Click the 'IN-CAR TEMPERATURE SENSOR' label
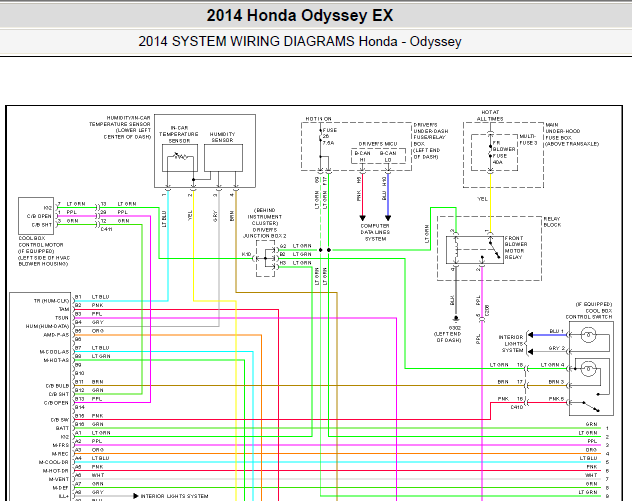Image resolution: width=632 pixels, height=501 pixels. point(179,134)
